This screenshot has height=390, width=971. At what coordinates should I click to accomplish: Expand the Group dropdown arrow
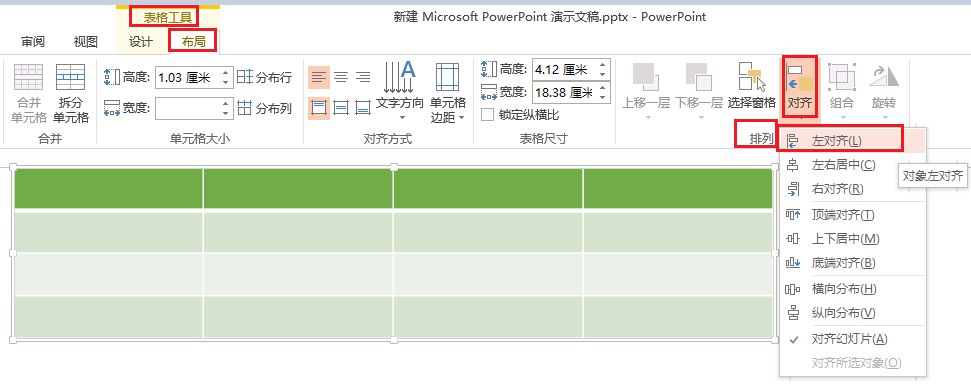(842, 117)
